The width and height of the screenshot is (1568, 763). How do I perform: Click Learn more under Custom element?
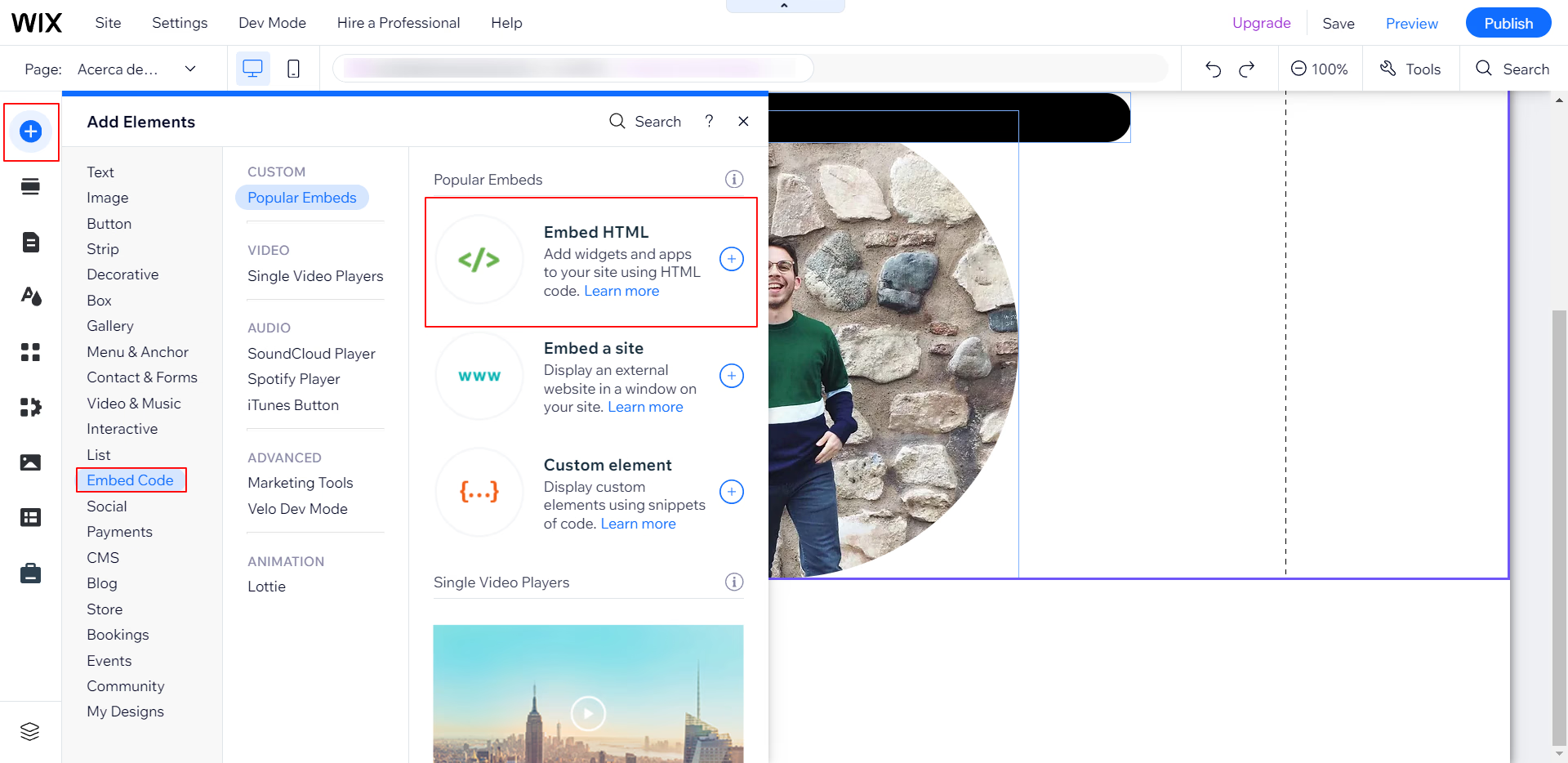point(638,524)
